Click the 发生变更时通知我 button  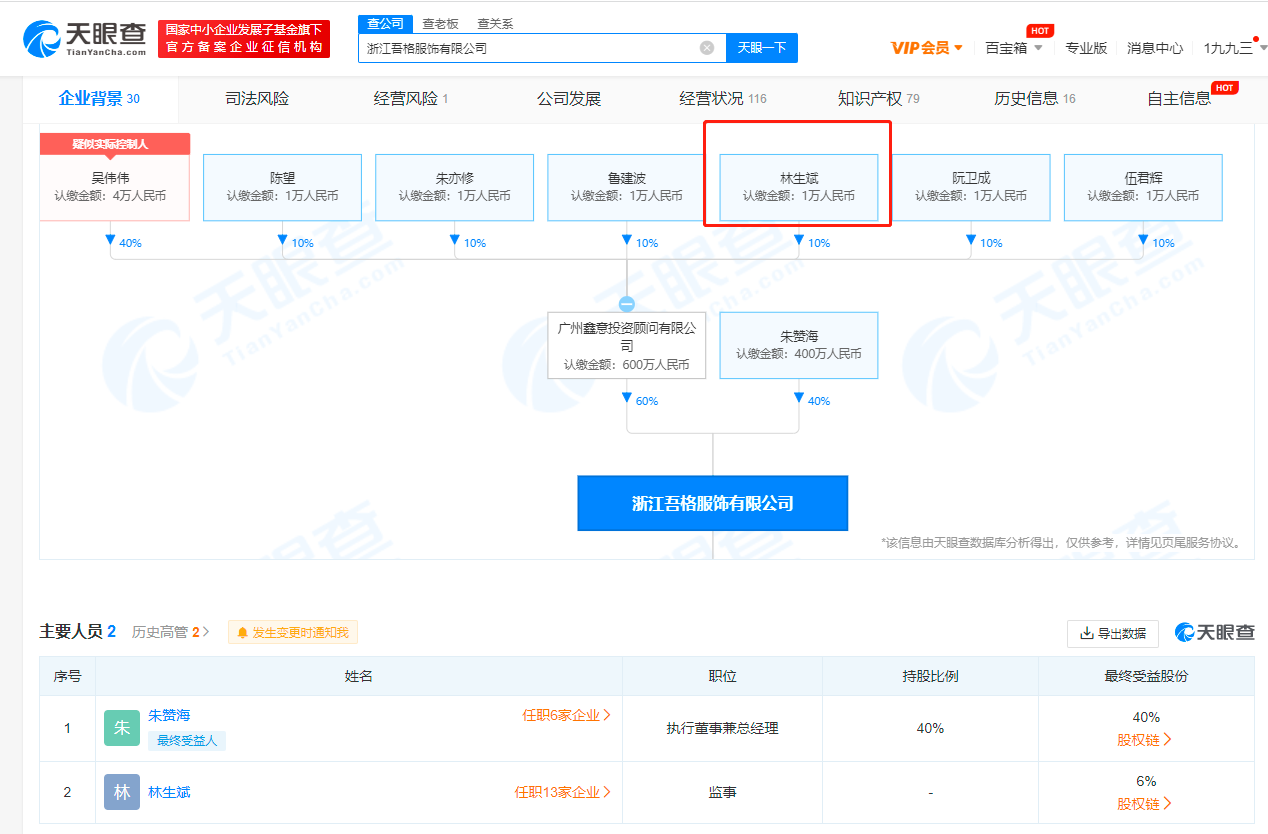pyautogui.click(x=293, y=632)
